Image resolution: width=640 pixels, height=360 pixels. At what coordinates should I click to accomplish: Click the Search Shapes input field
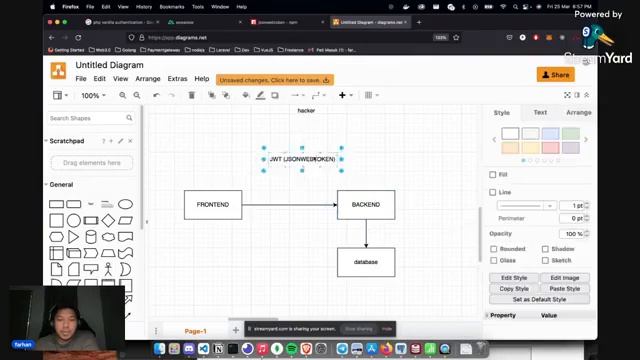click(x=91, y=118)
